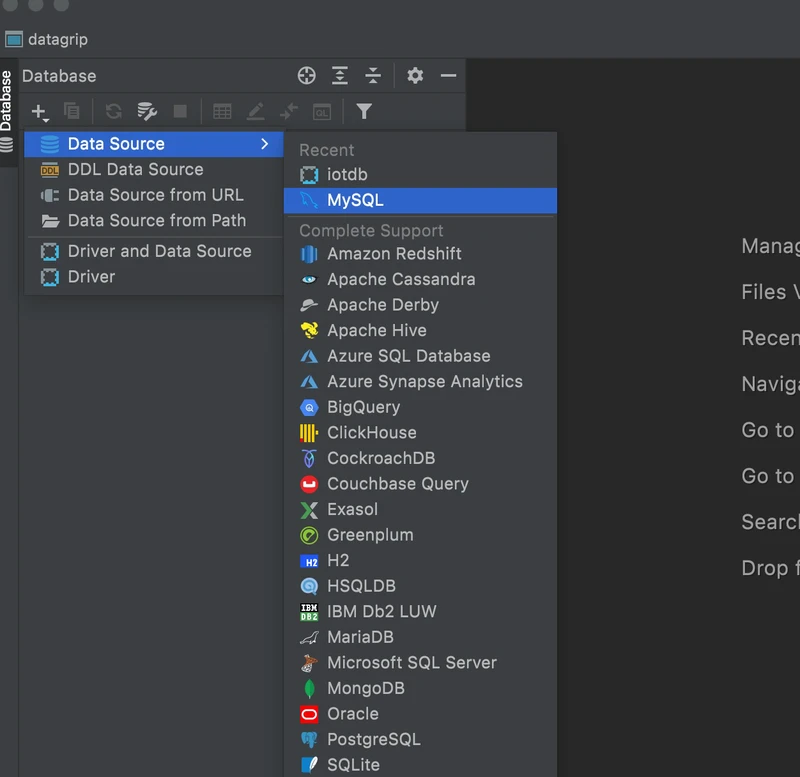The image size is (800, 777).
Task: Choose H2 data source
Action: (x=420, y=560)
